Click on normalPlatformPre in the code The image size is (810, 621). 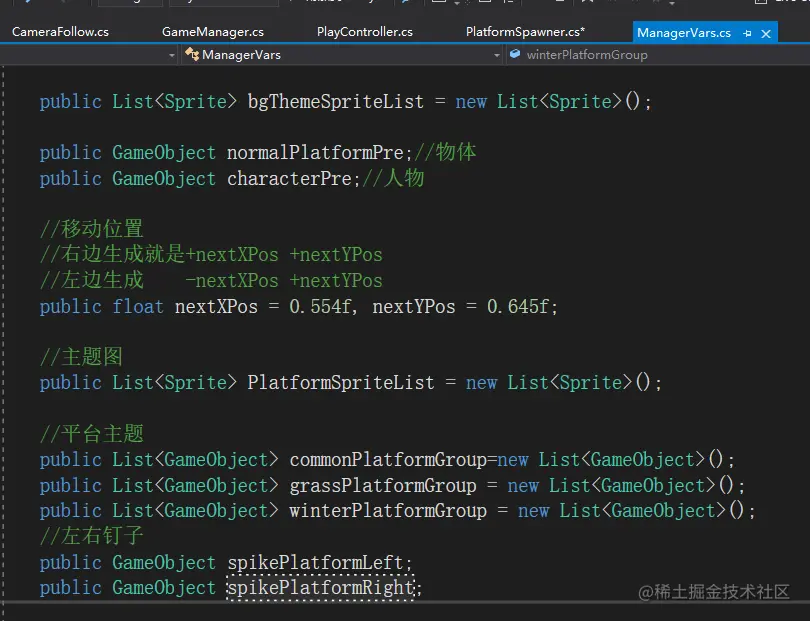[x=315, y=152]
